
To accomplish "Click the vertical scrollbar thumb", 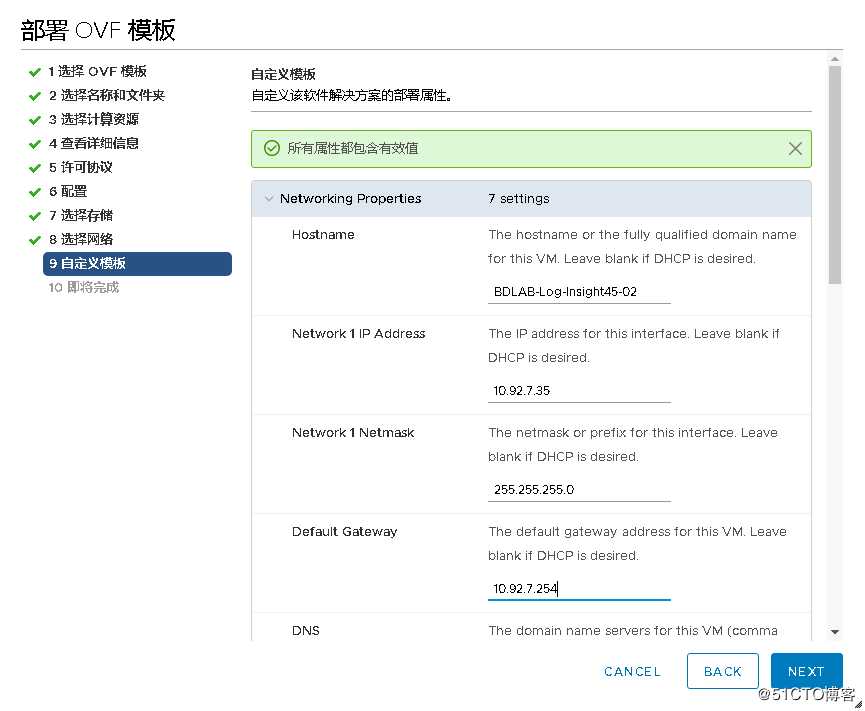I will [835, 175].
